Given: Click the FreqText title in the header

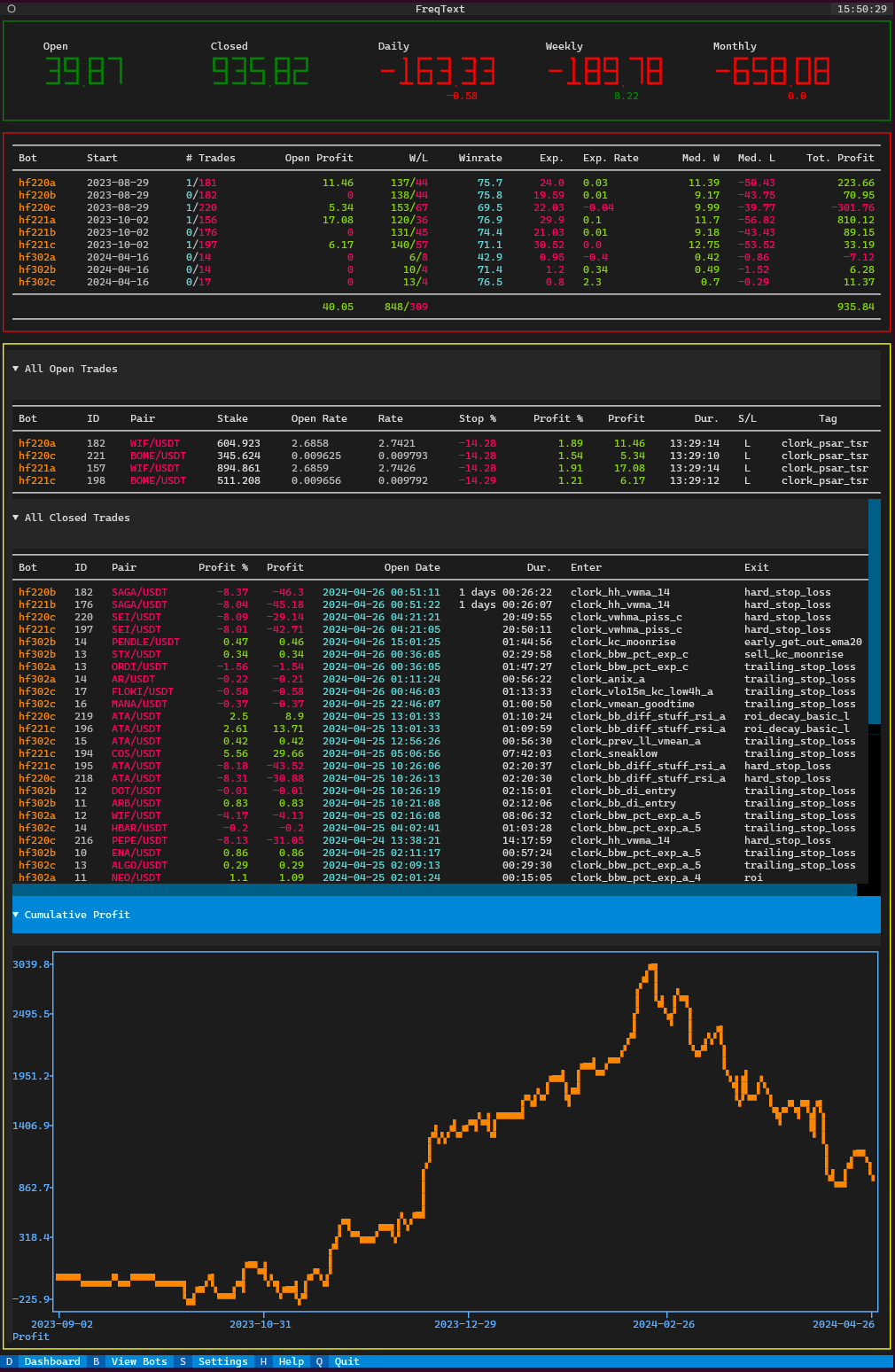Looking at the screenshot, I should pyautogui.click(x=440, y=9).
